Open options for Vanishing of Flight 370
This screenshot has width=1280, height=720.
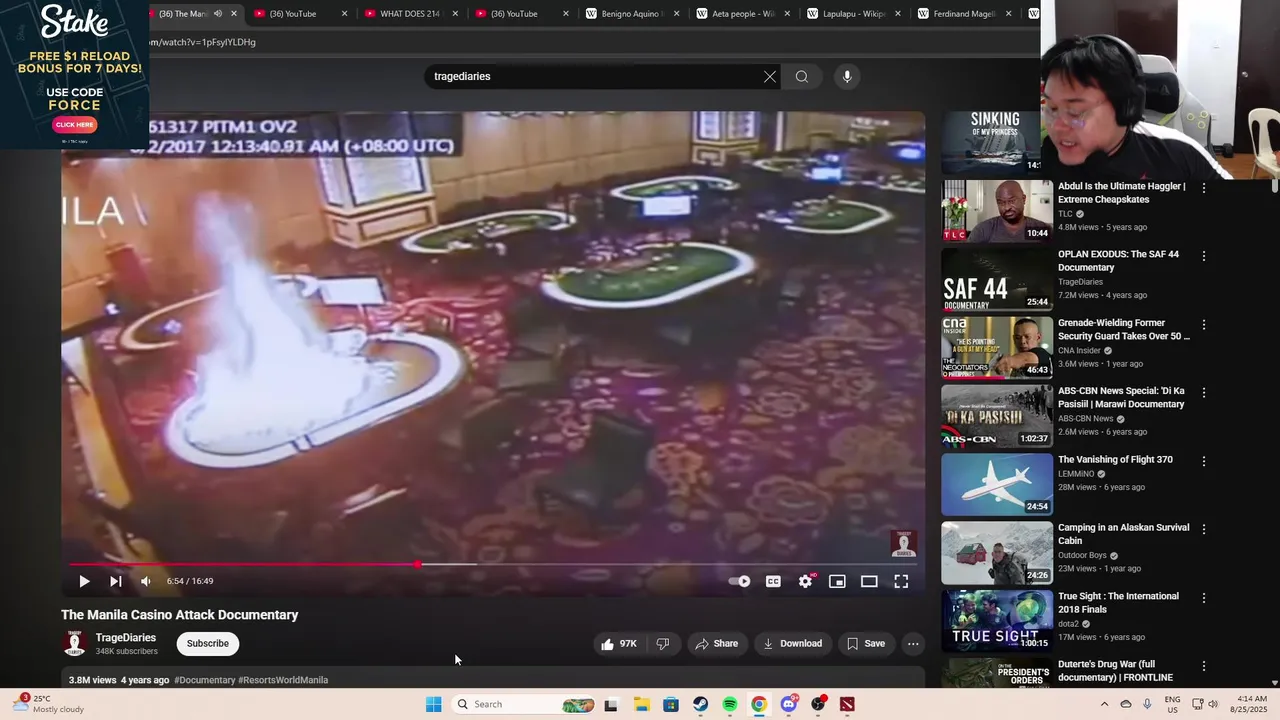[1204, 461]
